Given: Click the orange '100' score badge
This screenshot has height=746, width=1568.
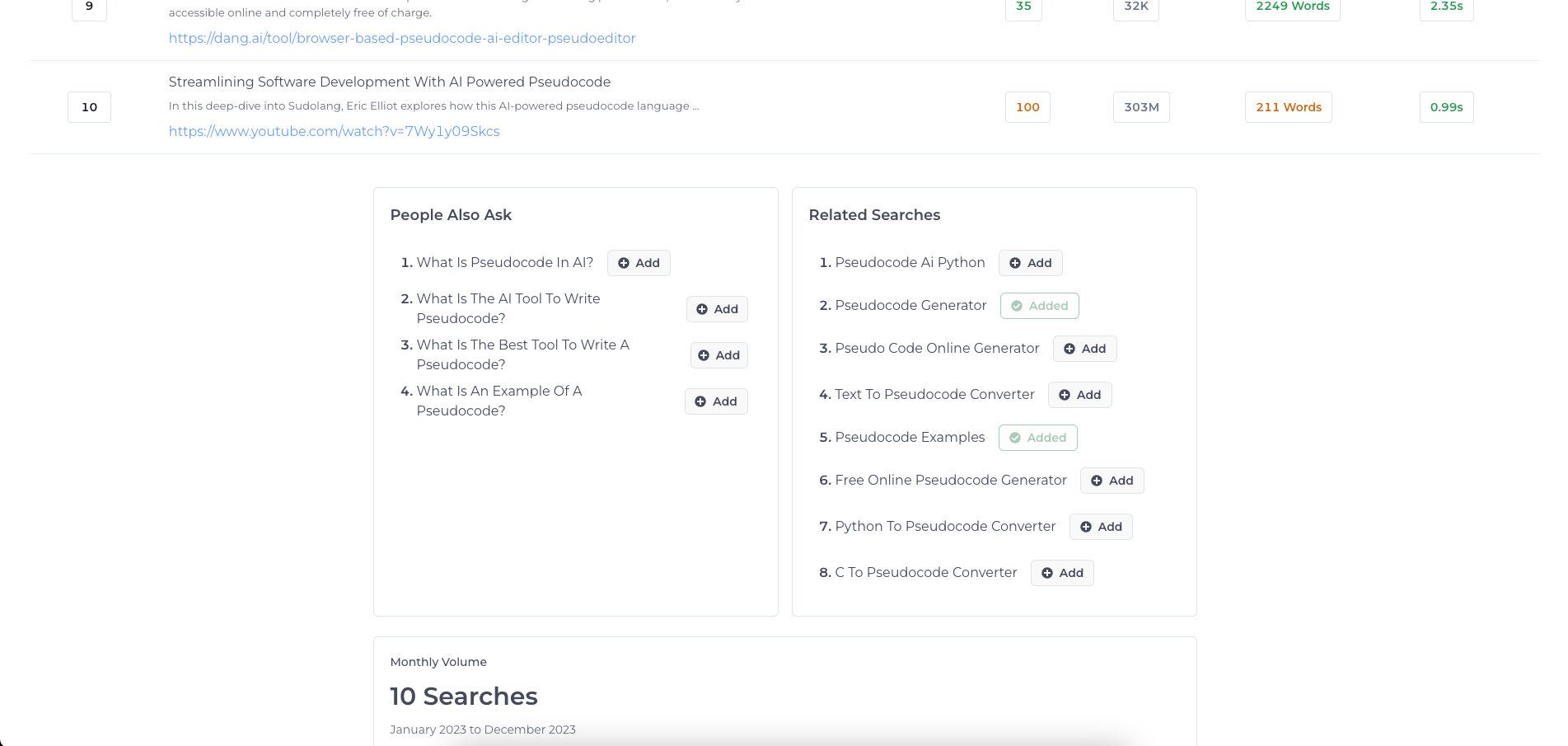Looking at the screenshot, I should [x=1027, y=107].
